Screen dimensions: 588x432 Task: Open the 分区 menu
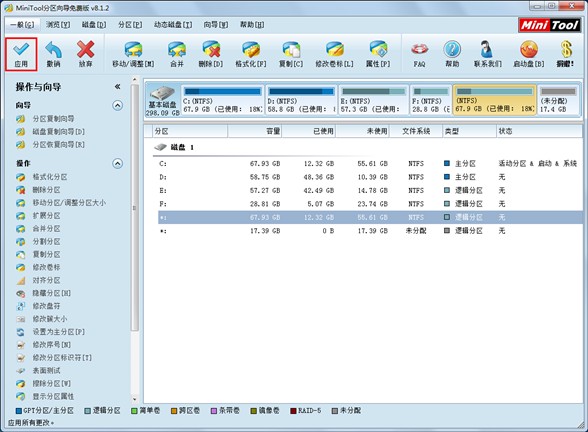[130, 25]
